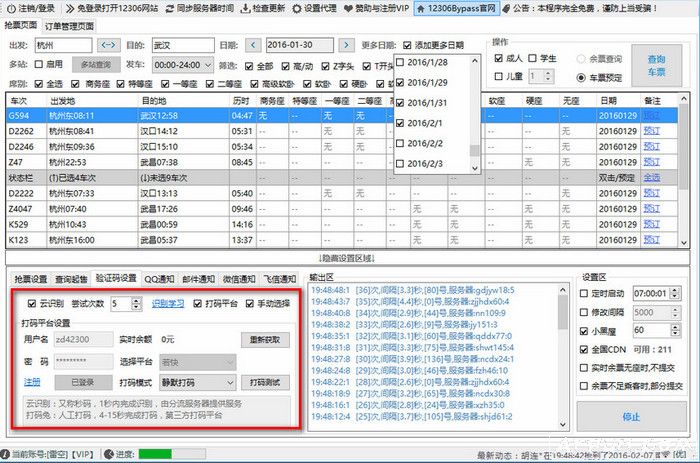Open 12306 website without login (免登录打开12306网站)
This screenshot has width=700, height=463.
[112, 8]
